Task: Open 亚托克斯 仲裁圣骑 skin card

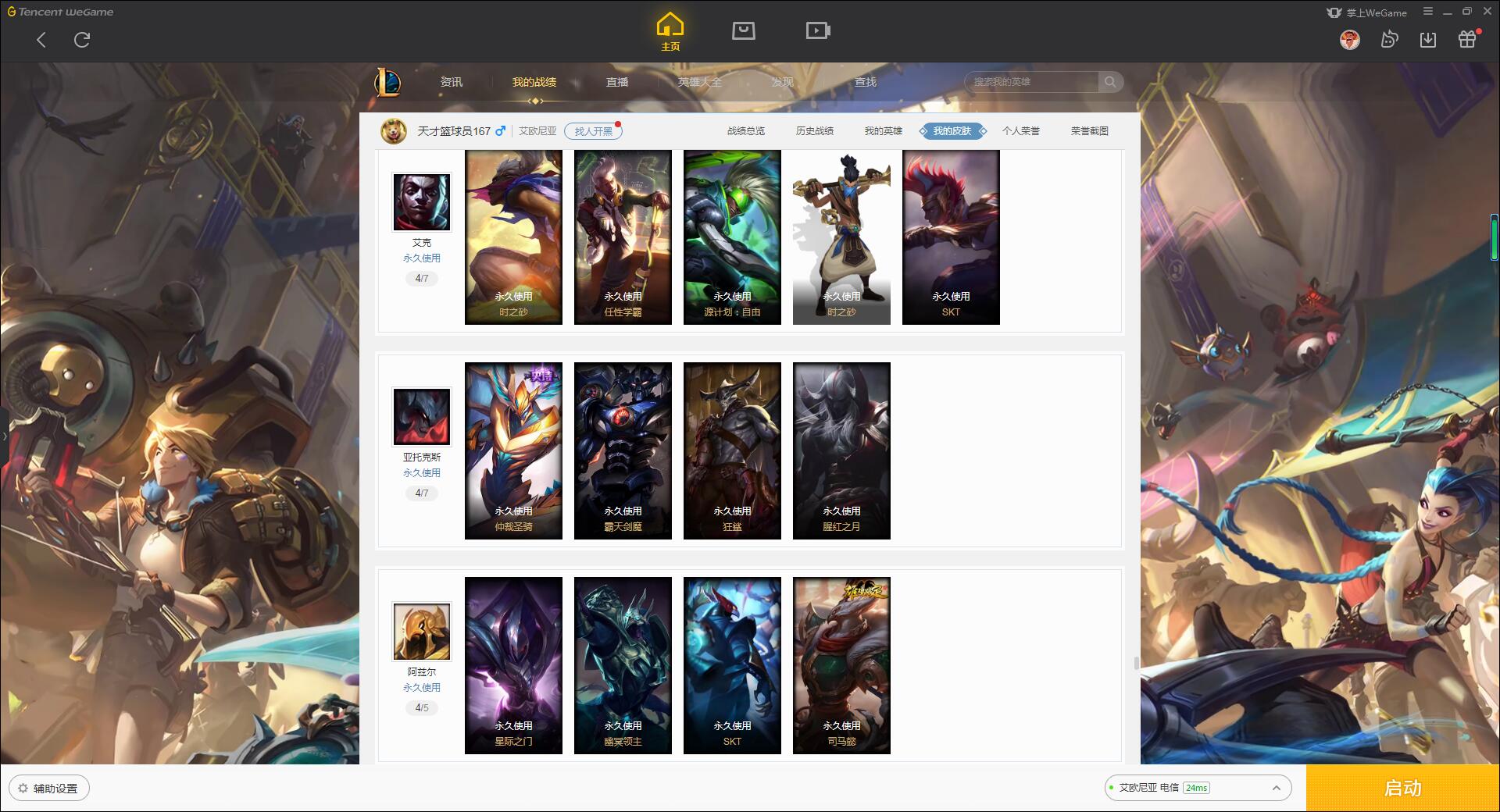Action: pyautogui.click(x=513, y=451)
